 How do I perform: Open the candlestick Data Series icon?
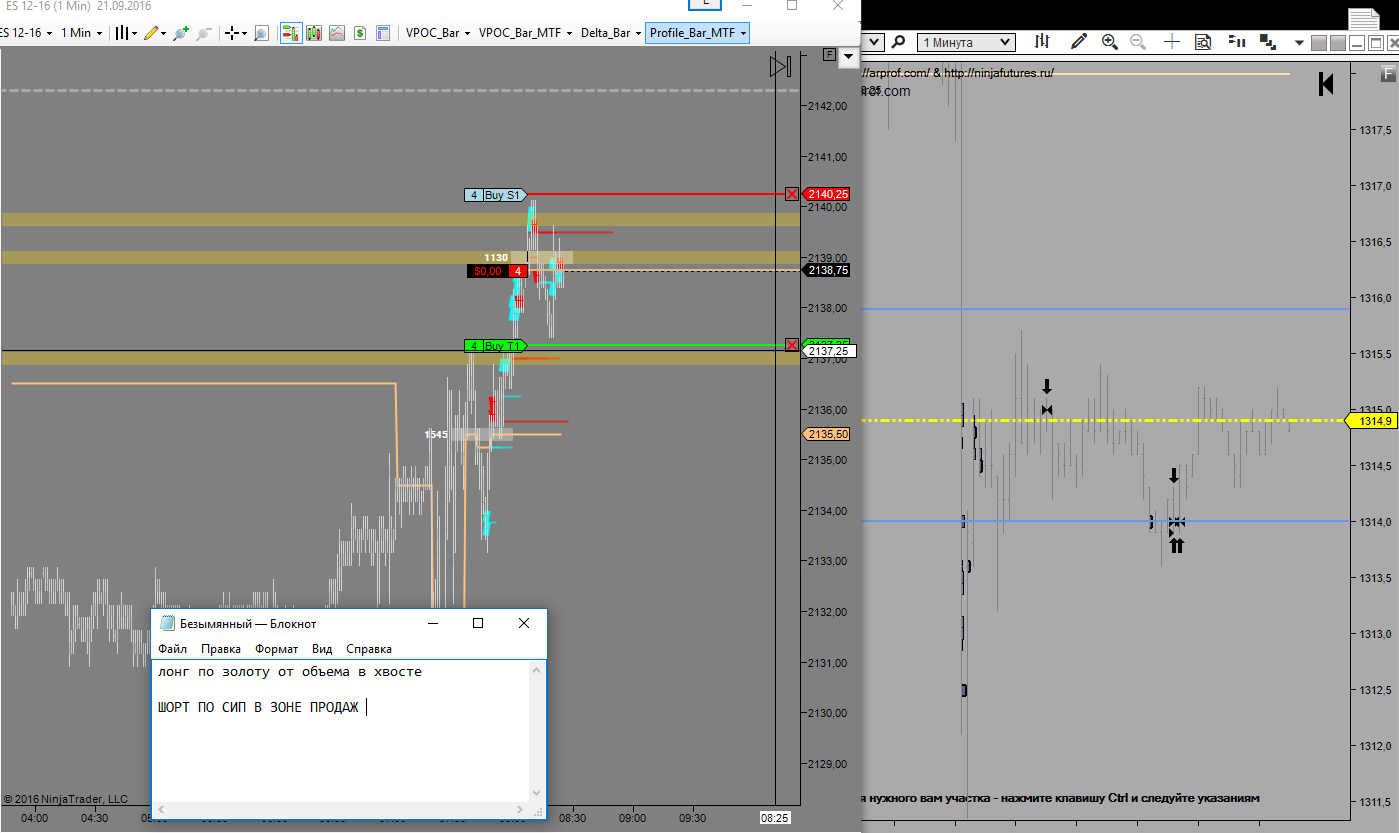pyautogui.click(x=314, y=33)
